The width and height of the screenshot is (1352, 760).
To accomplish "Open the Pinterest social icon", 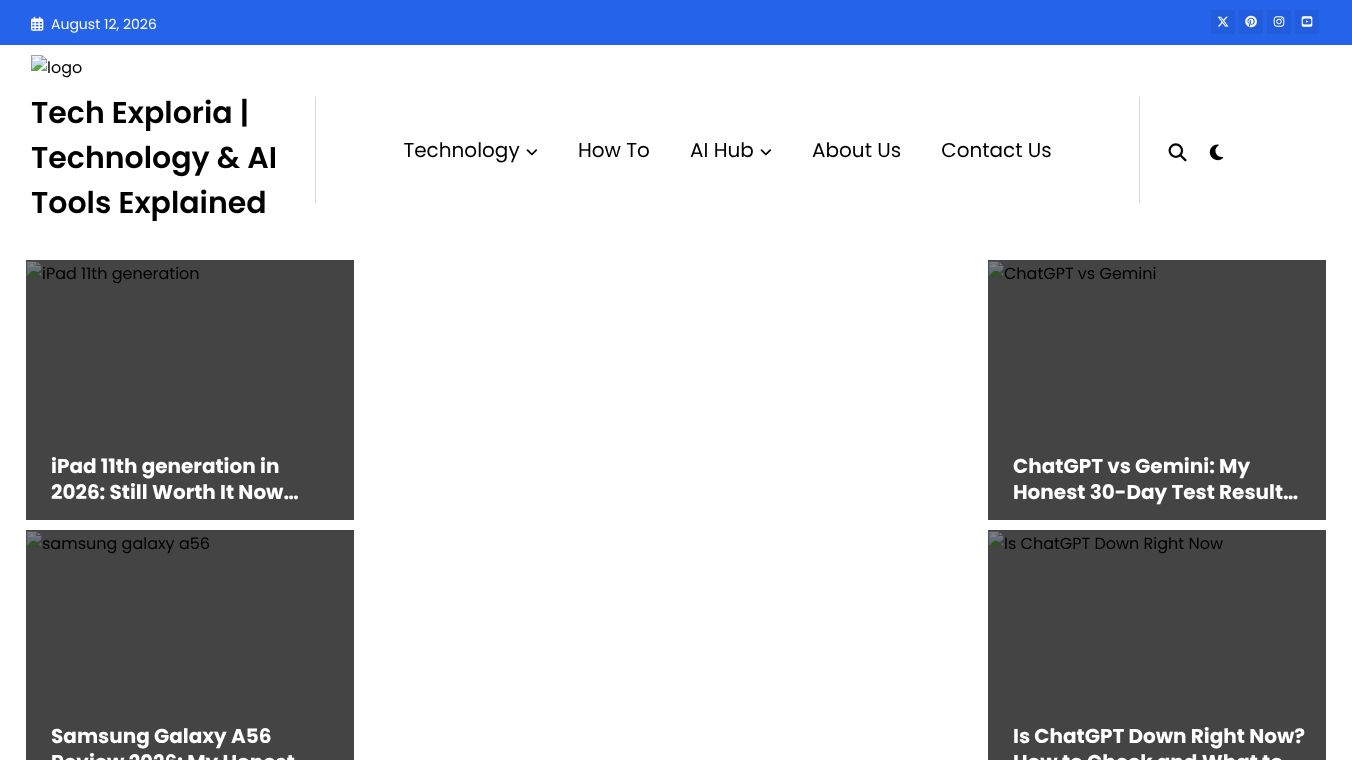I will (x=1251, y=22).
